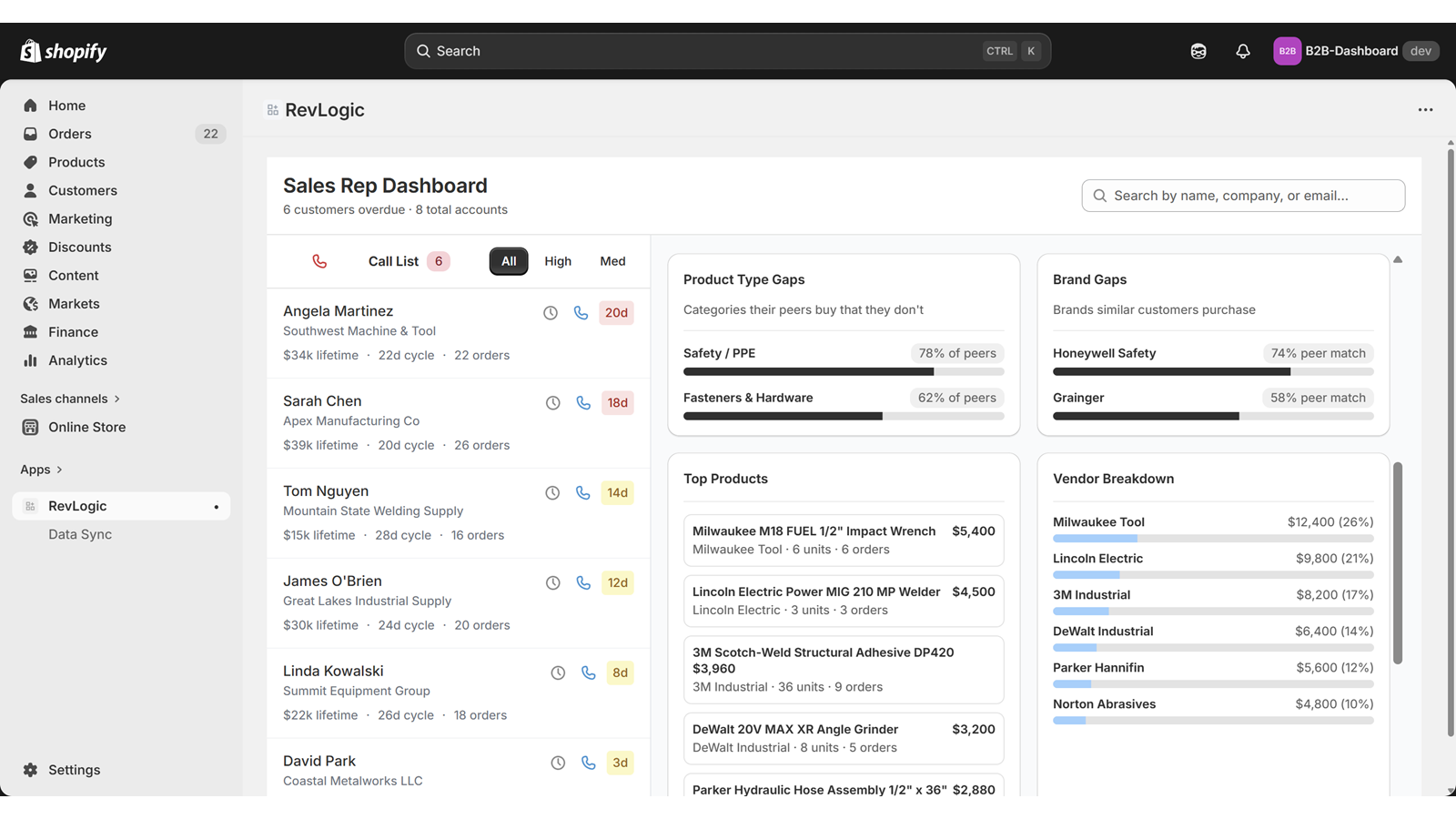Click the notifications bell
The image size is (1456, 819).
click(1243, 51)
